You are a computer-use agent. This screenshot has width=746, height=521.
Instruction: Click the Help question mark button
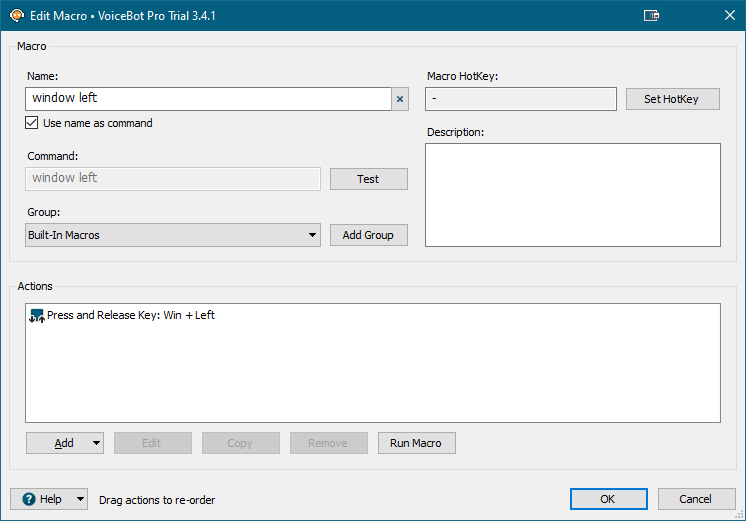(x=40, y=499)
